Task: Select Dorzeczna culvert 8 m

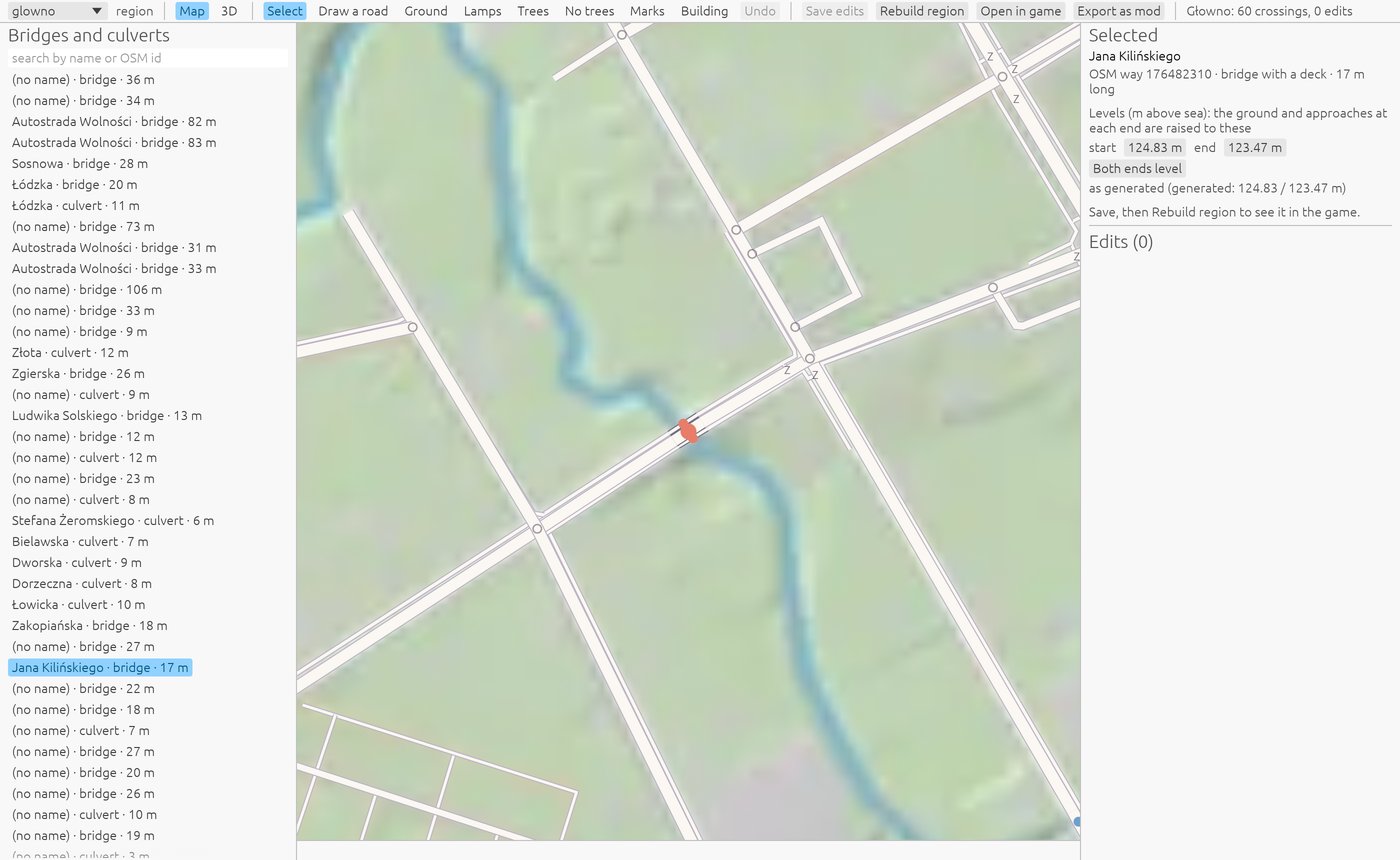Action: [x=82, y=584]
